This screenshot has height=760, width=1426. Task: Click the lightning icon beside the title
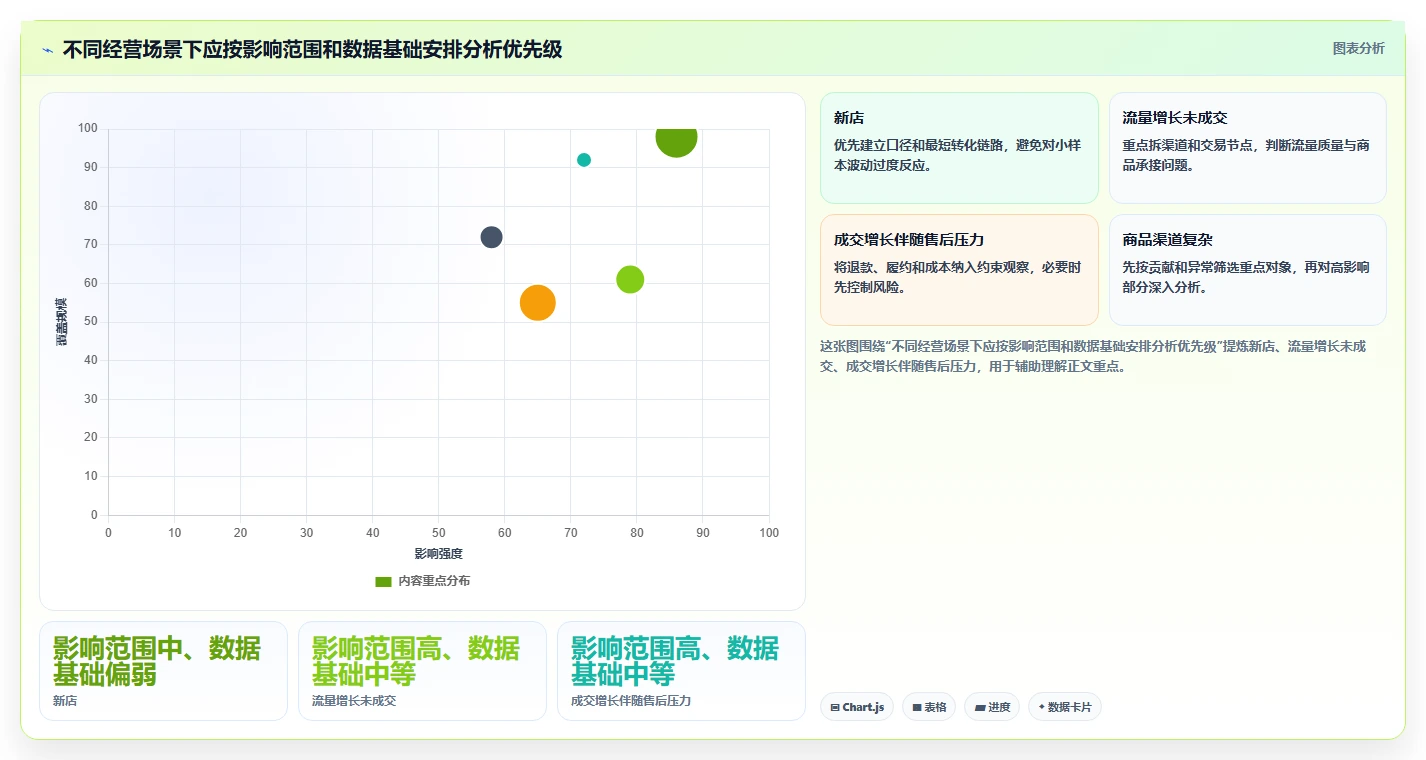47,49
